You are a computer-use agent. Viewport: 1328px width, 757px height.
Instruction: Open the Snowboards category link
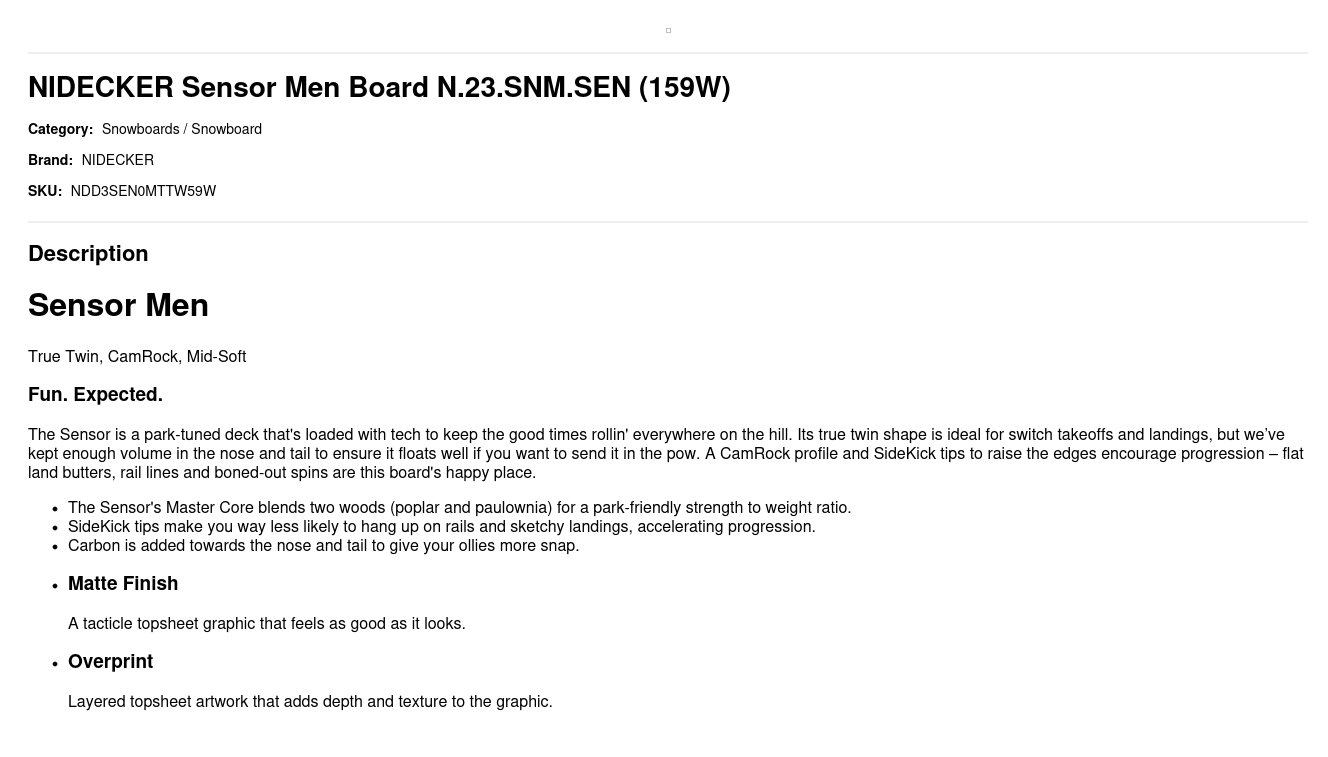[140, 129]
